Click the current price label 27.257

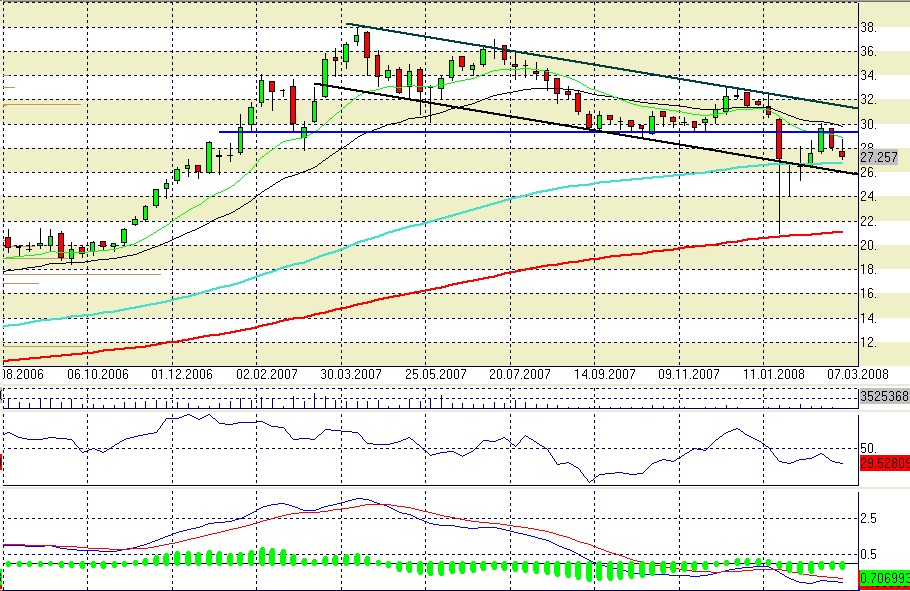click(x=879, y=157)
